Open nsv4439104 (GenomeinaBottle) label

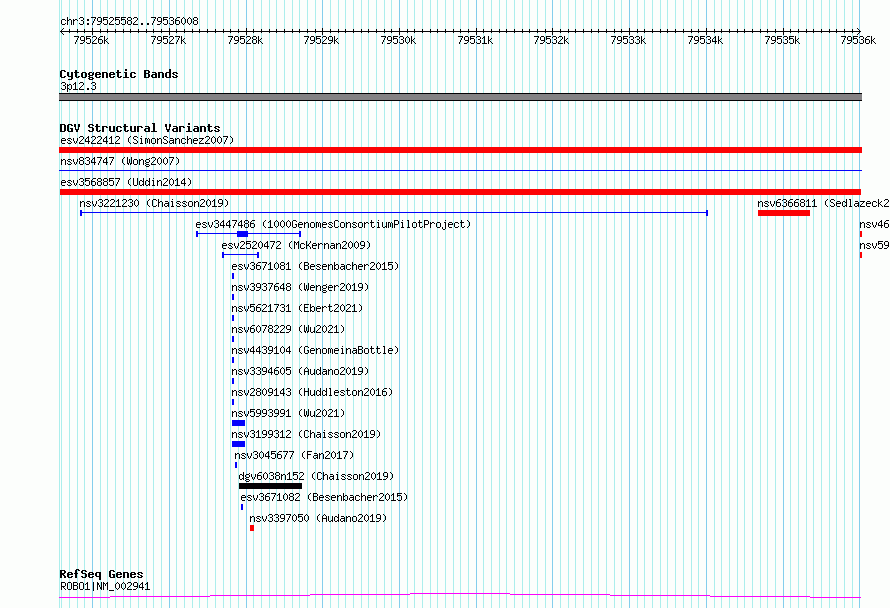[315, 350]
